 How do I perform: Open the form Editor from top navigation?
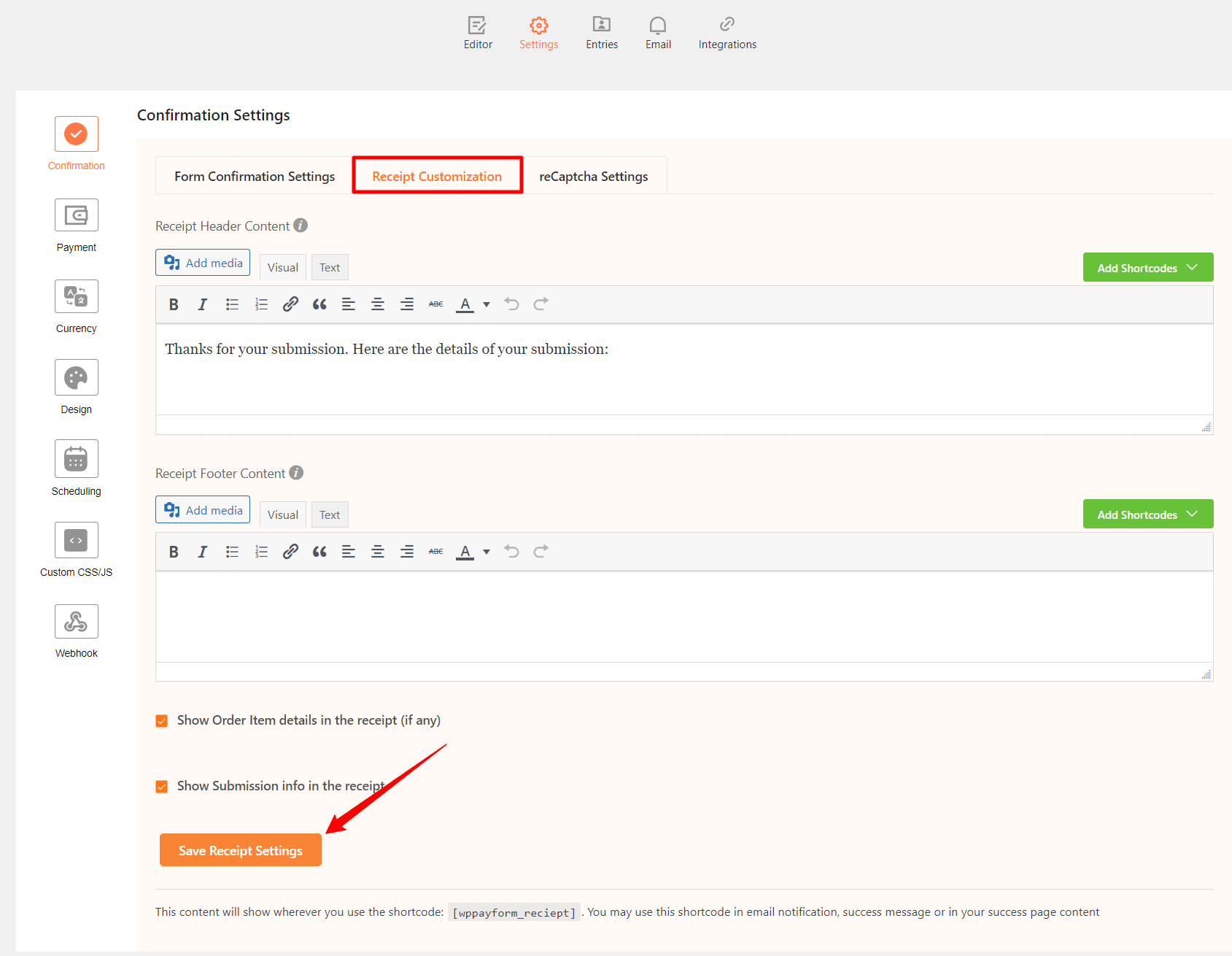(478, 32)
